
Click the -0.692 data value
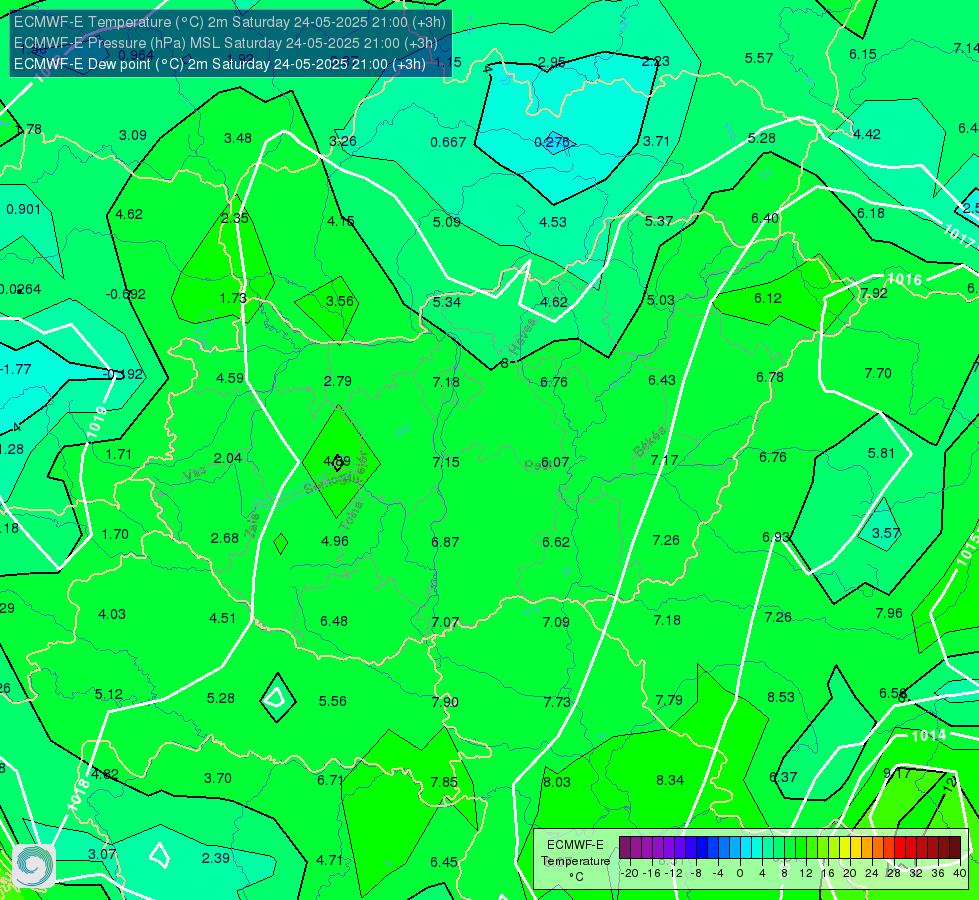pos(125,294)
